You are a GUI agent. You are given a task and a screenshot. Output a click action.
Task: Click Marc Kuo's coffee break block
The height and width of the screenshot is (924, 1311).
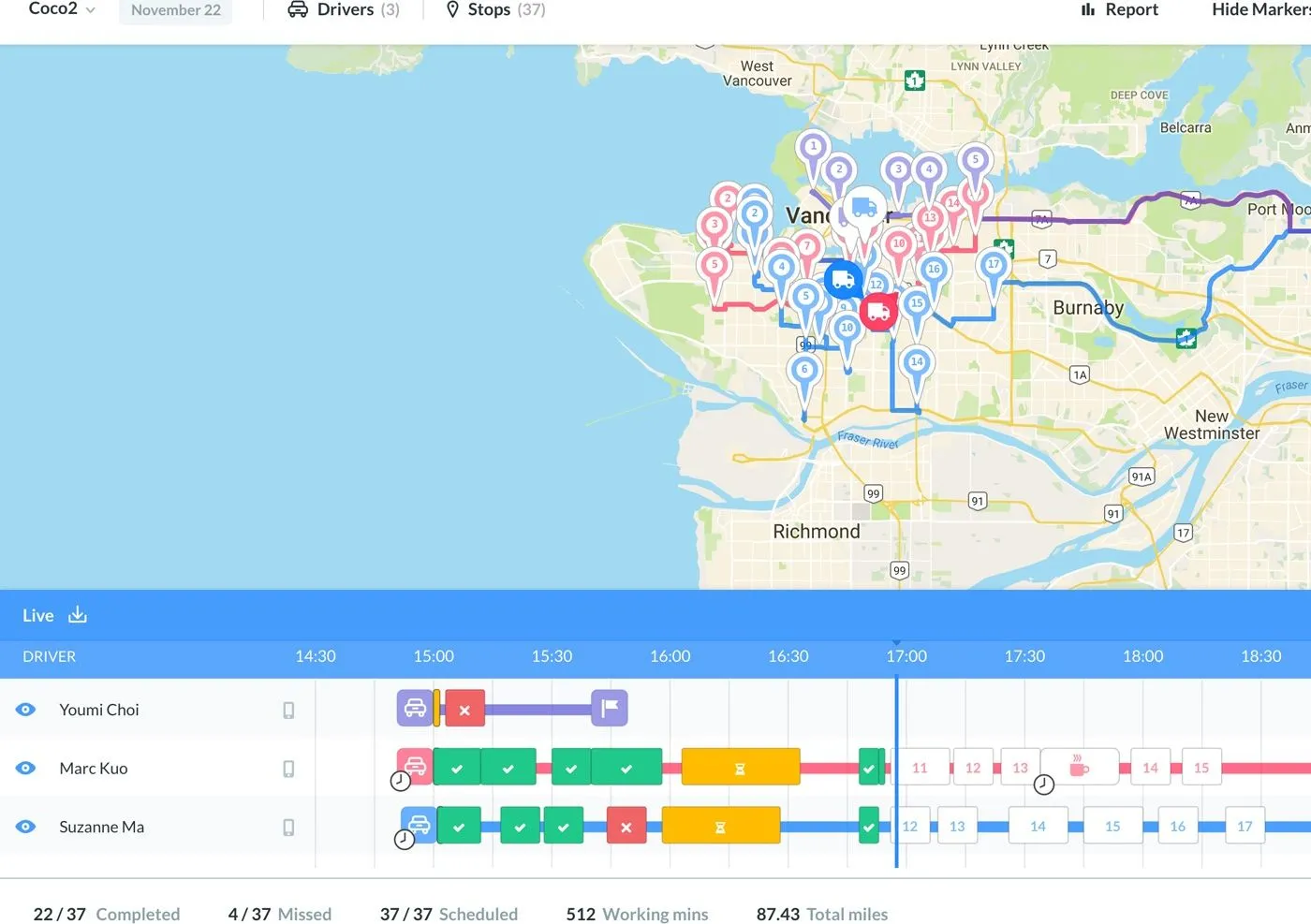click(1080, 767)
